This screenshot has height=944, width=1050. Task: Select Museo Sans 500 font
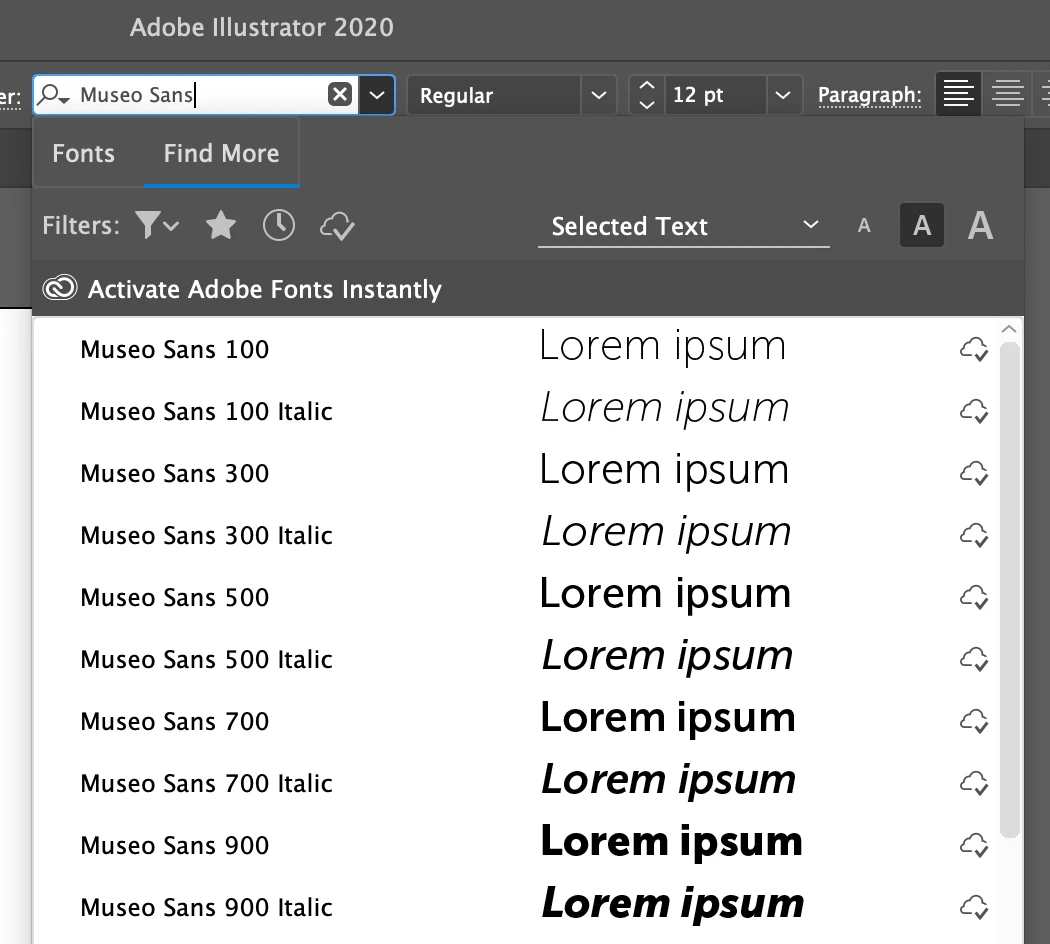pyautogui.click(x=175, y=597)
